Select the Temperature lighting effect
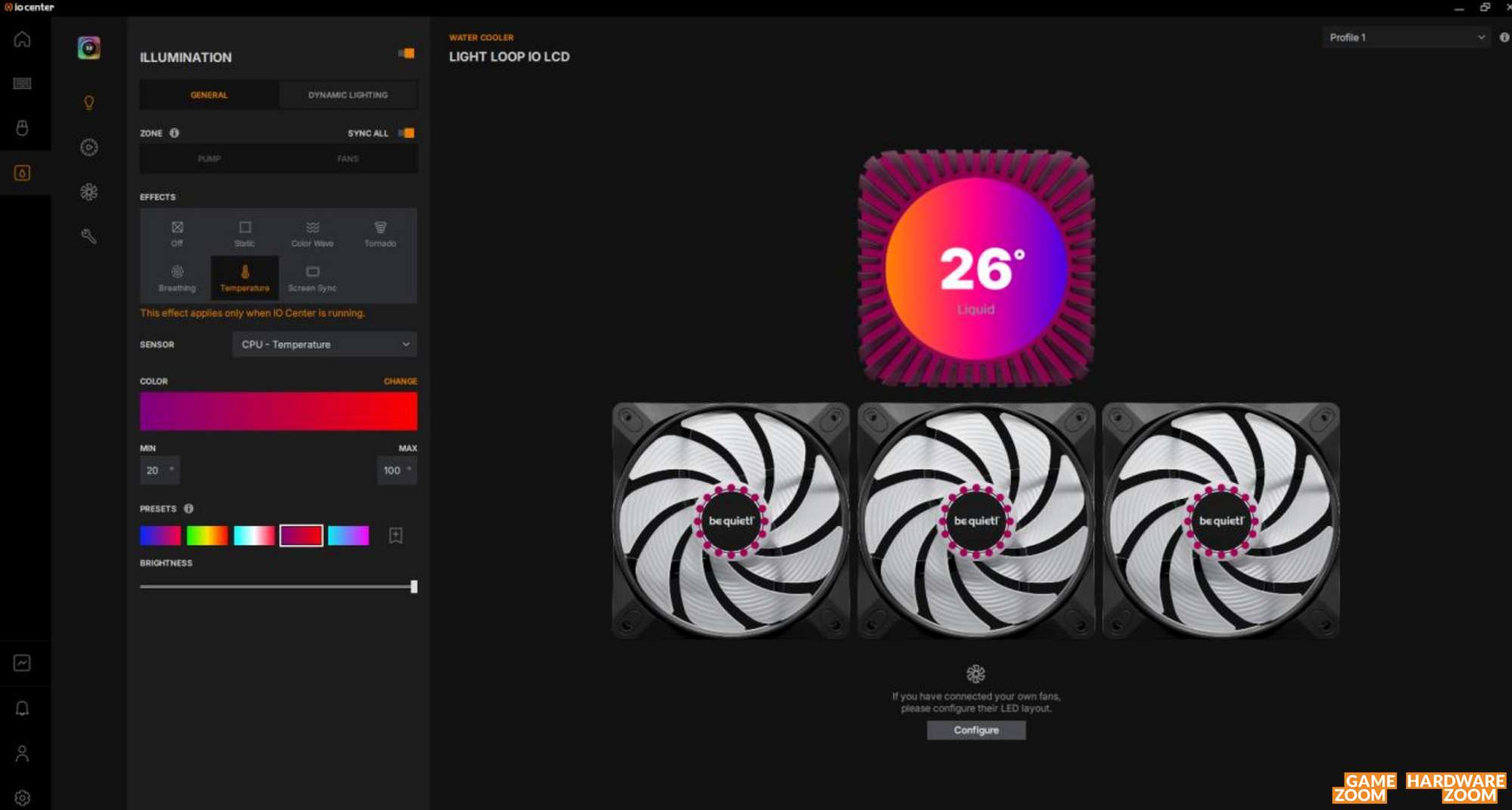Viewport: 1512px width, 810px height. point(245,278)
